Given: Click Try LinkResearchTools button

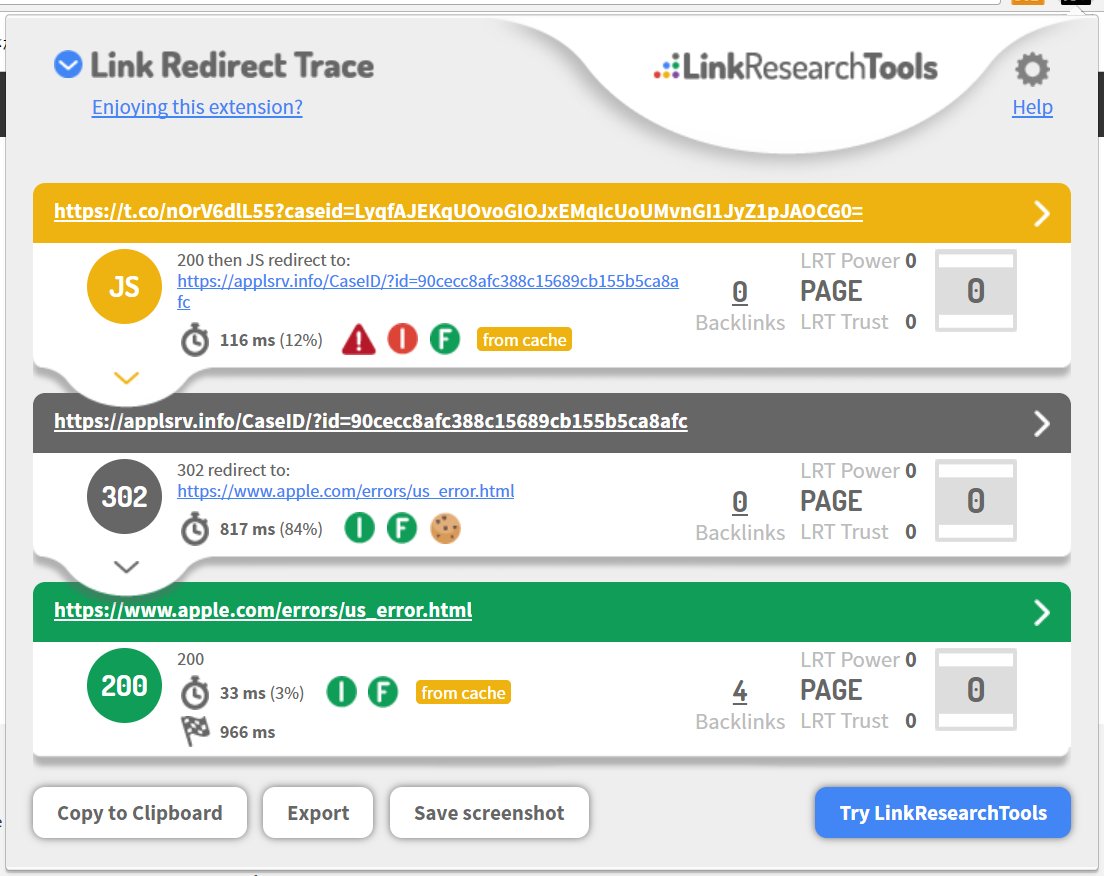Looking at the screenshot, I should point(943,813).
